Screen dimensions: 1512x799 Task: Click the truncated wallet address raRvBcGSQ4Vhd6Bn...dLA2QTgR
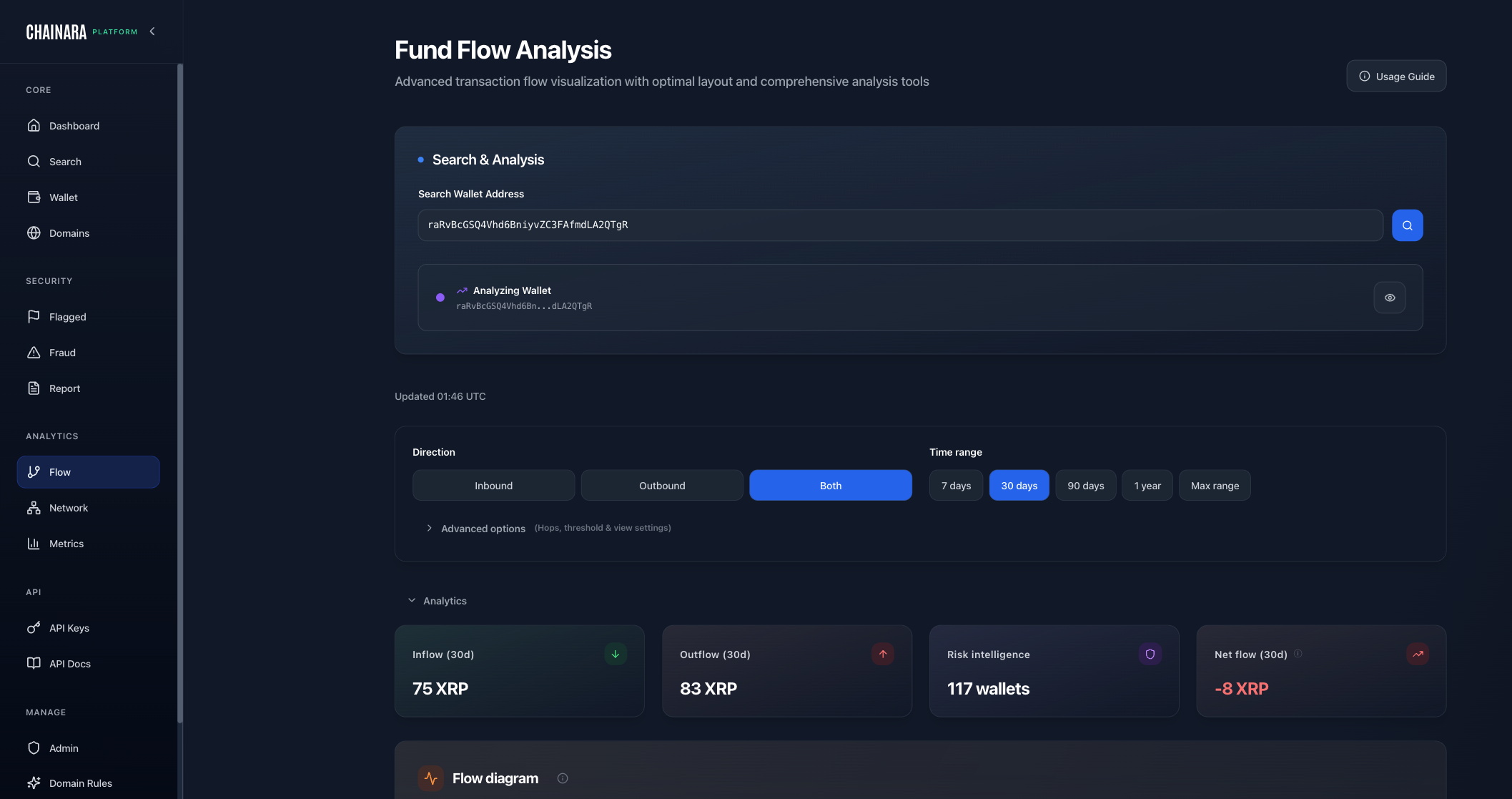pos(524,306)
